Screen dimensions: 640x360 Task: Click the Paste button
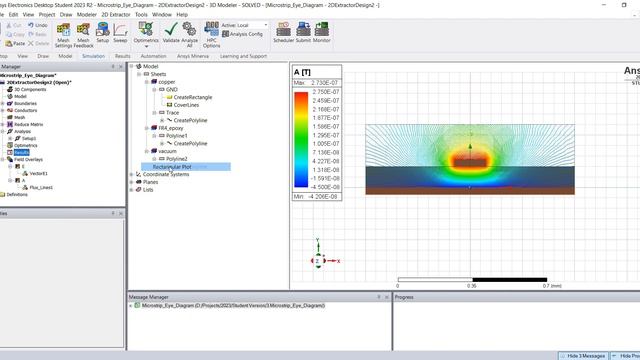click(x=15, y=43)
